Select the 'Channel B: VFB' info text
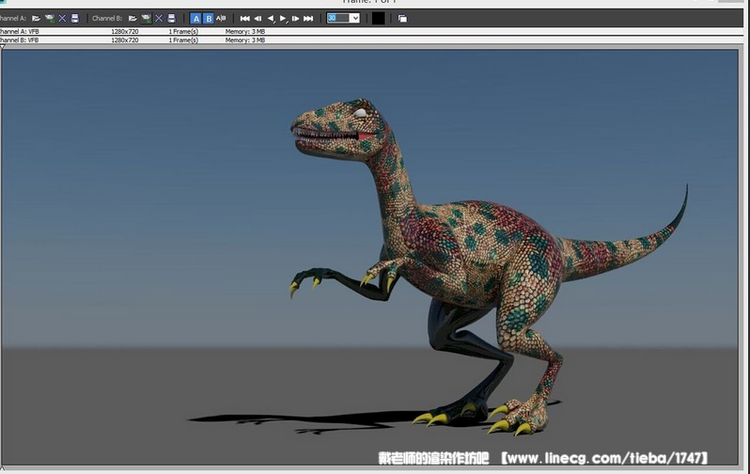The height and width of the screenshot is (474, 750). (20, 40)
